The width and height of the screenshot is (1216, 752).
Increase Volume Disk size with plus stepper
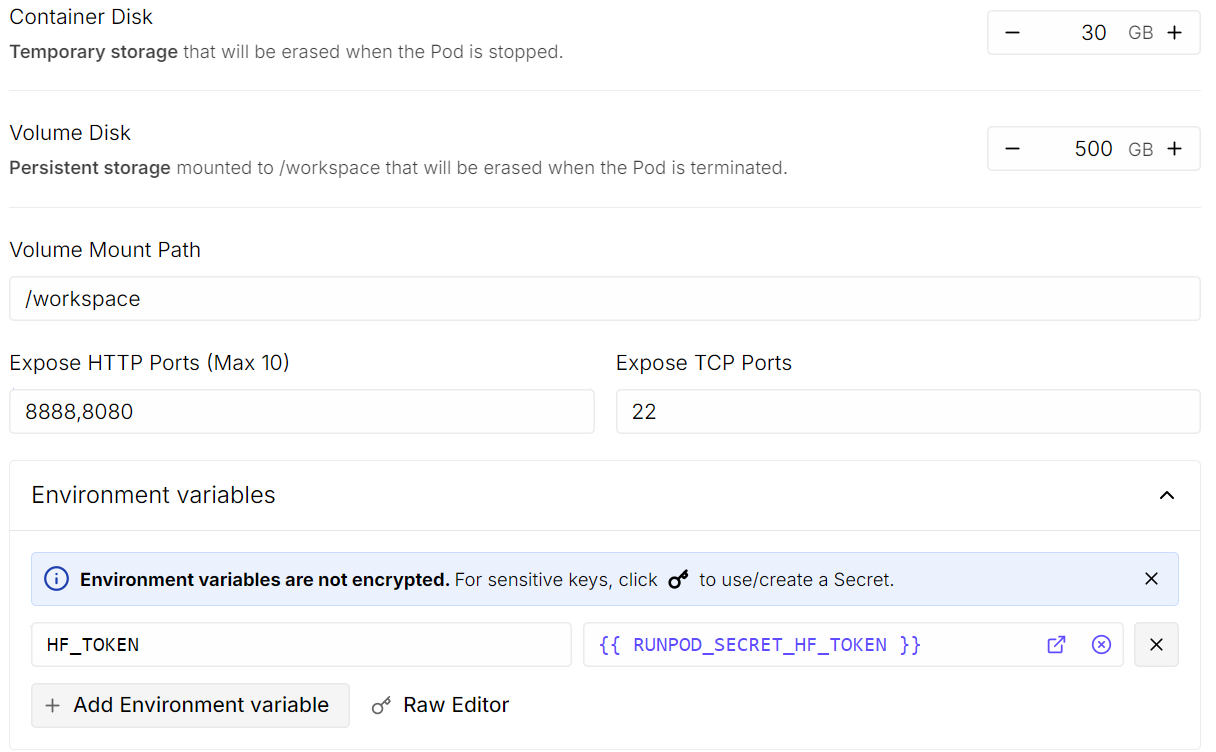tap(1174, 148)
